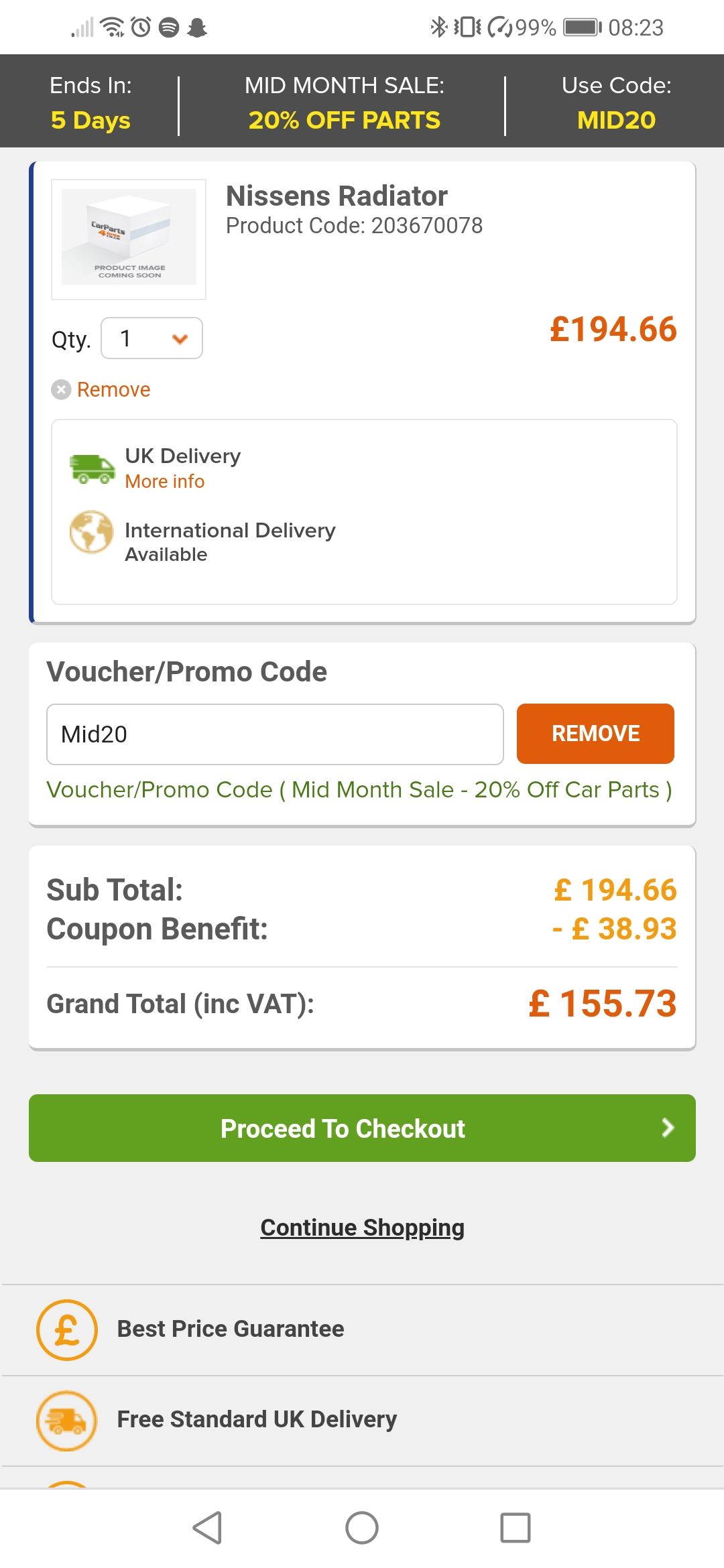Tap the Android home circle button

(x=362, y=1528)
